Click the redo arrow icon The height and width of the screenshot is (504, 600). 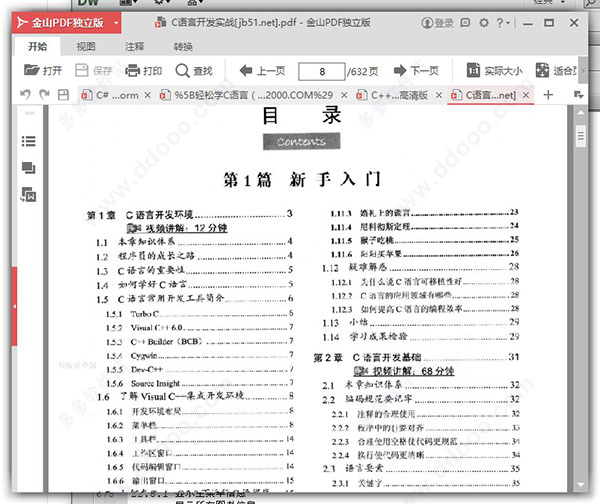coord(44,95)
